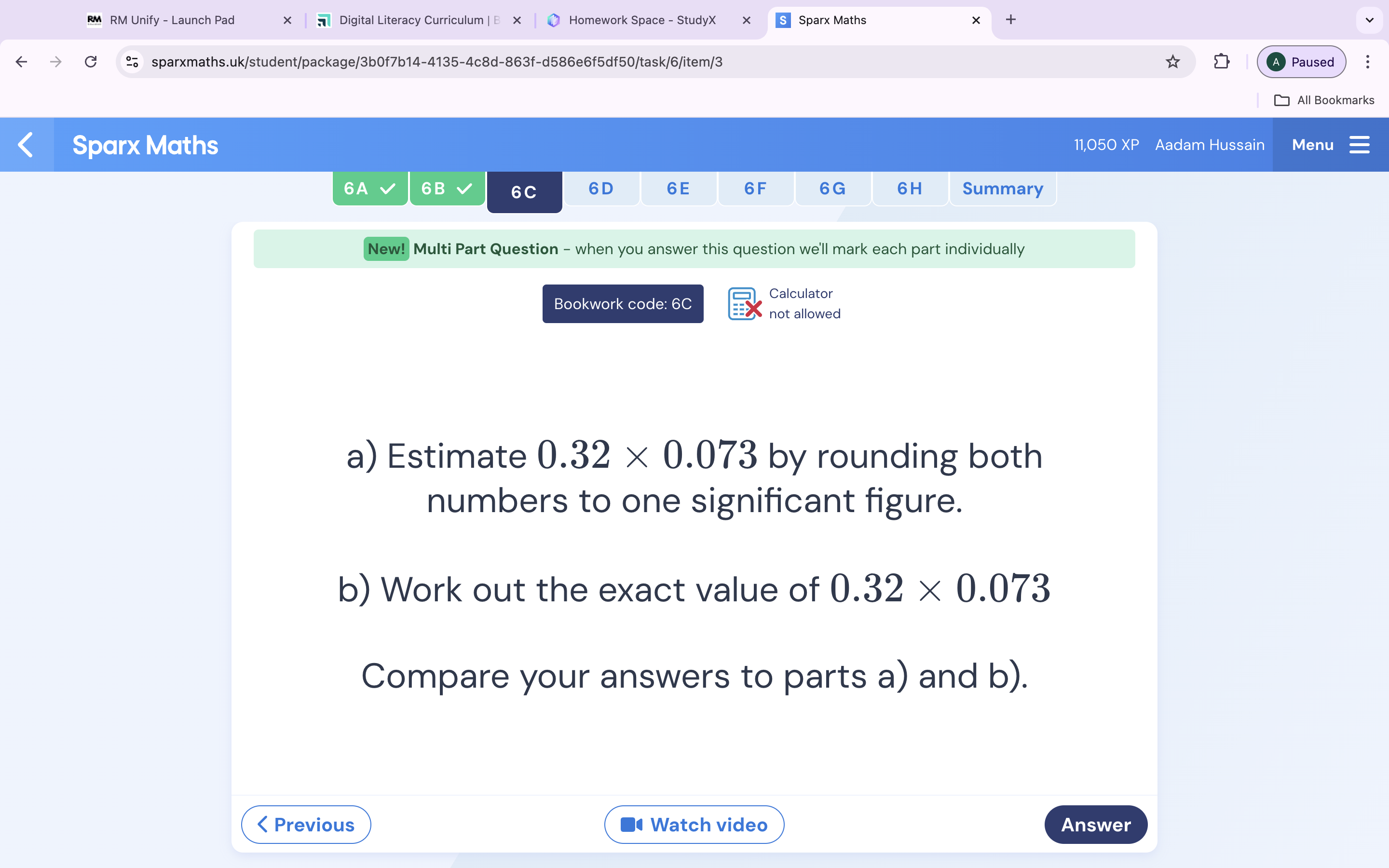Select the current 6C question tab
Image resolution: width=1389 pixels, height=868 pixels.
[x=524, y=192]
